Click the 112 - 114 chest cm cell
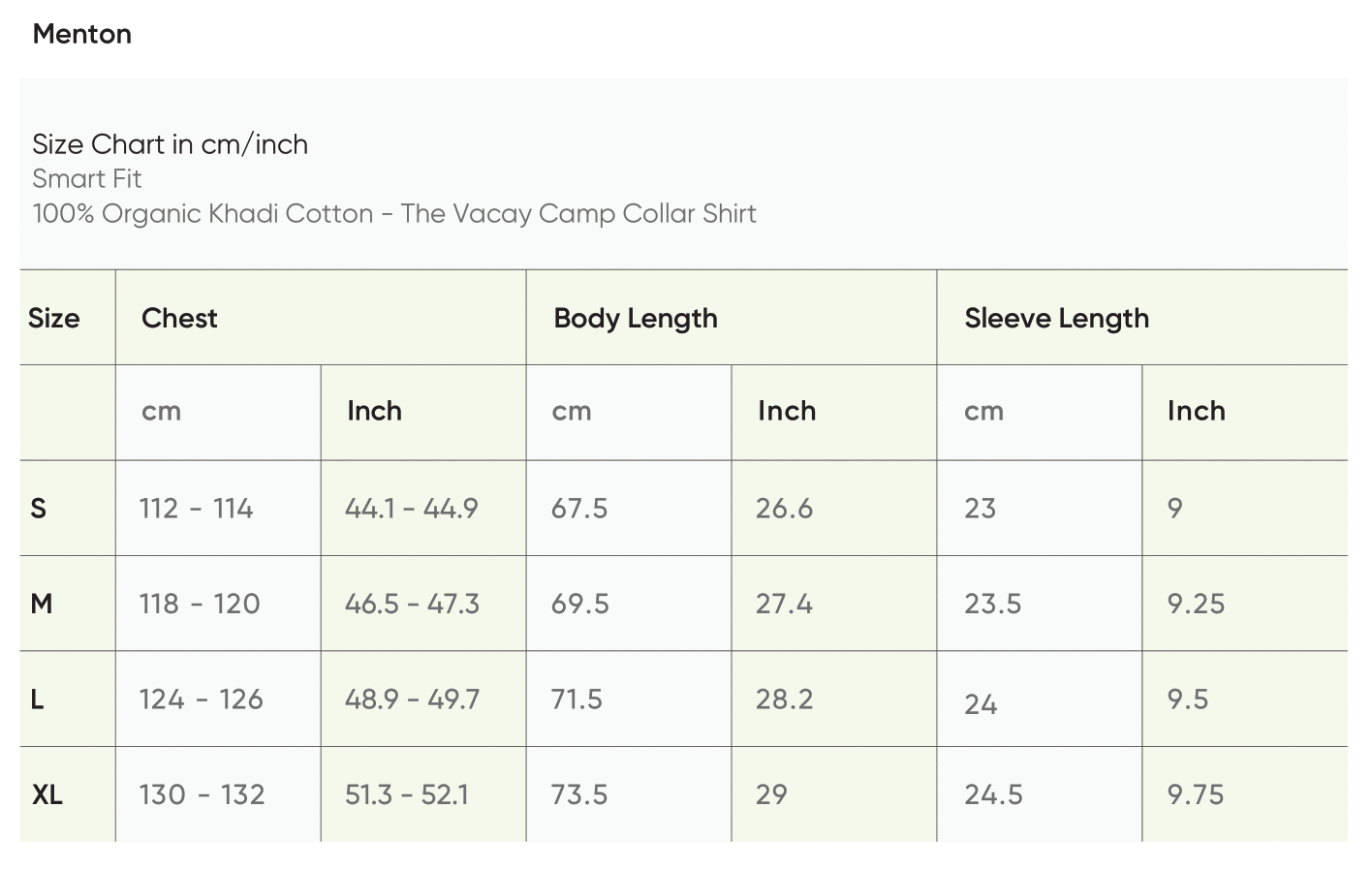Image resolution: width=1372 pixels, height=870 pixels. (196, 509)
